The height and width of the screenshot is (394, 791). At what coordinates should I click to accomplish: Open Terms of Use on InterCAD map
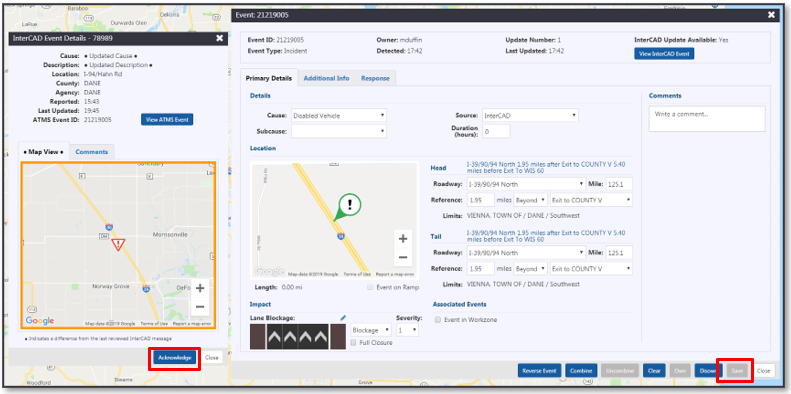(x=154, y=324)
